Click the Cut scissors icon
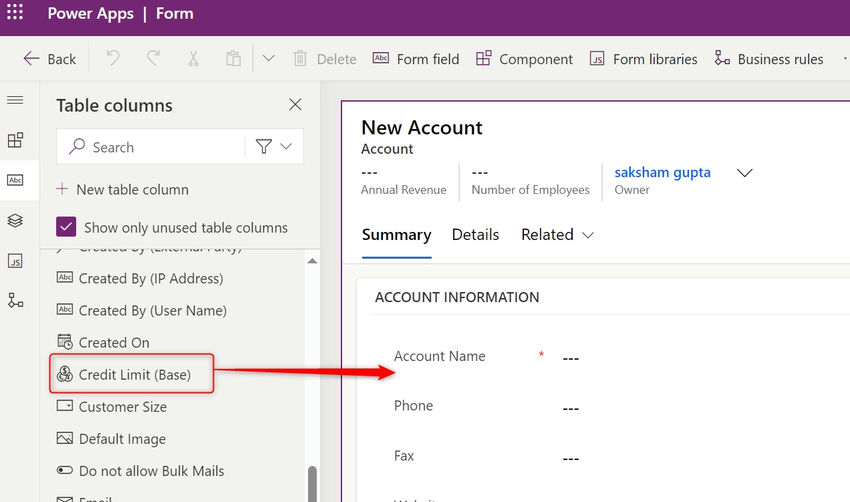 (193, 59)
